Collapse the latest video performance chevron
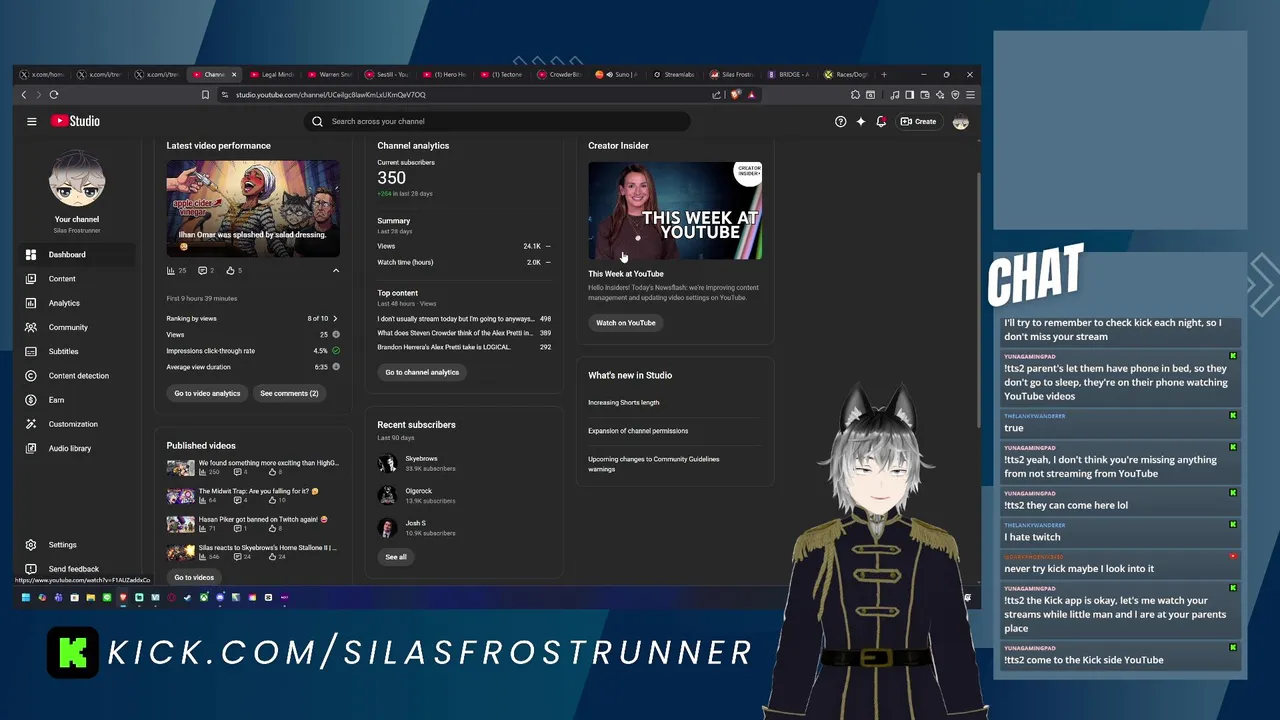Image resolution: width=1280 pixels, height=720 pixels. click(336, 271)
